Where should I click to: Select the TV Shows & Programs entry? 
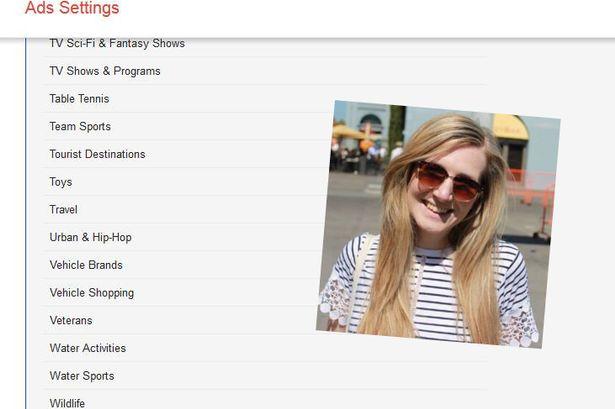[x=266, y=71]
